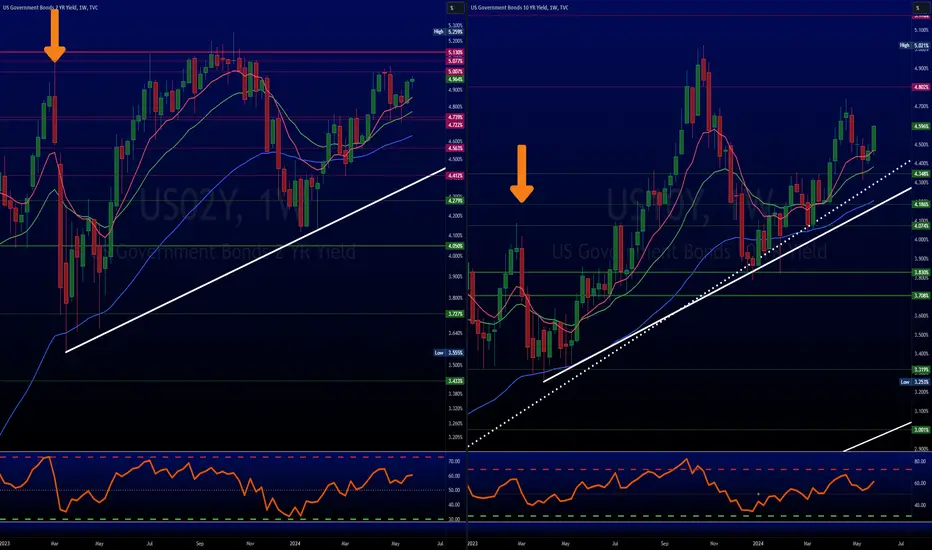
Task: Click the Low 3.253% price label
Action: click(914, 382)
